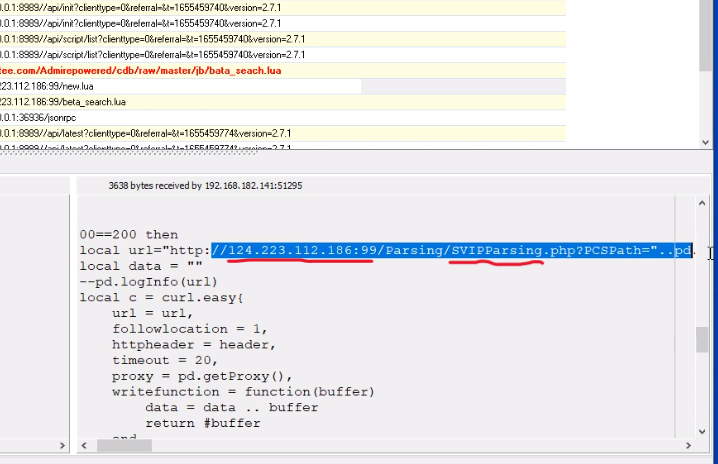Image resolution: width=718 pixels, height=464 pixels.
Task: Click the 'url = url,' line
Action: pyautogui.click(x=152, y=313)
